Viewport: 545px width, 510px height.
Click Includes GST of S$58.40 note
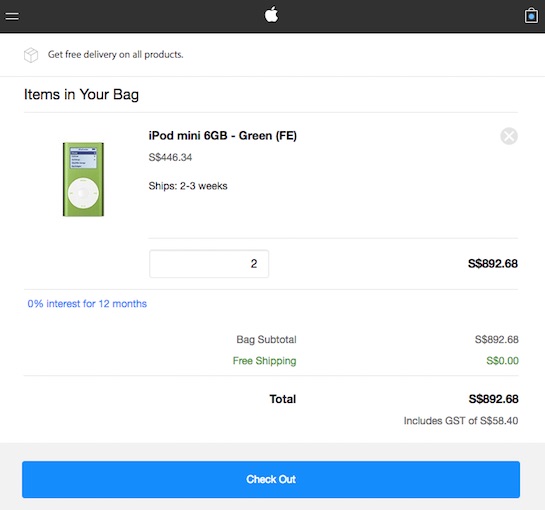pos(461,421)
